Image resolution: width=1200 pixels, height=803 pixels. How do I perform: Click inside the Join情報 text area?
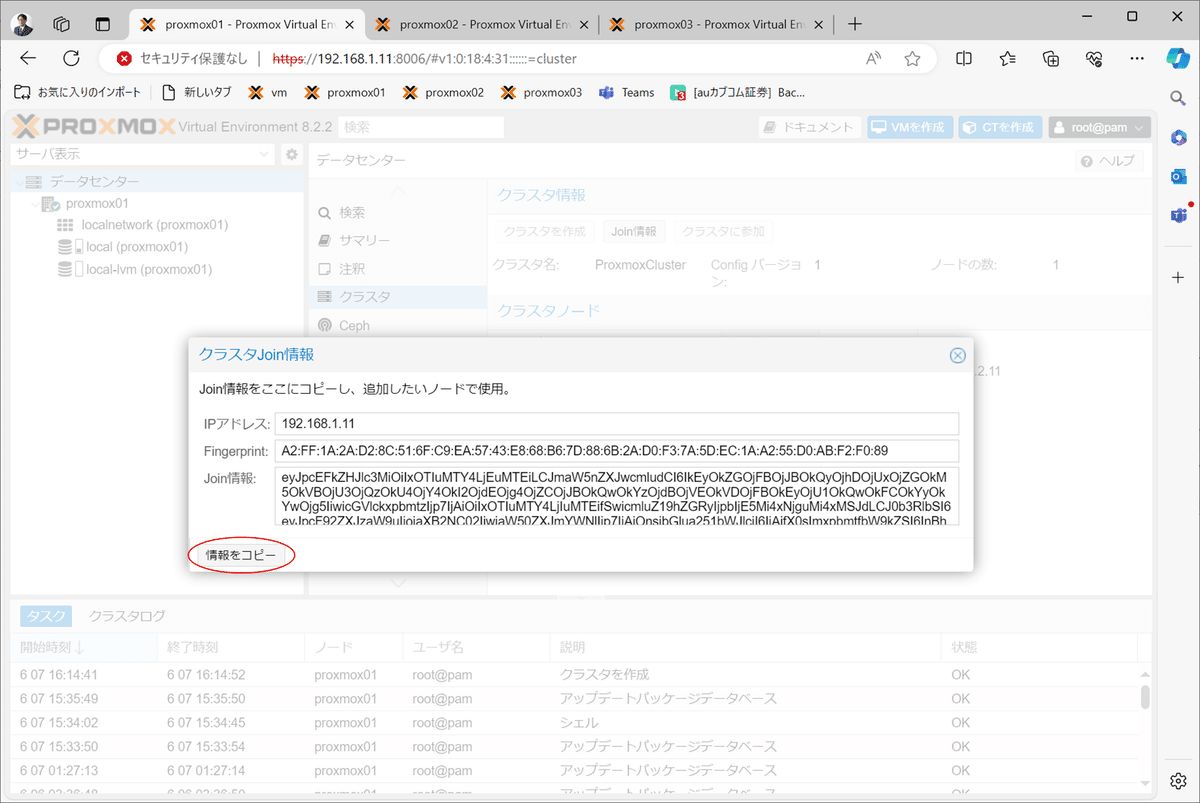click(x=617, y=496)
